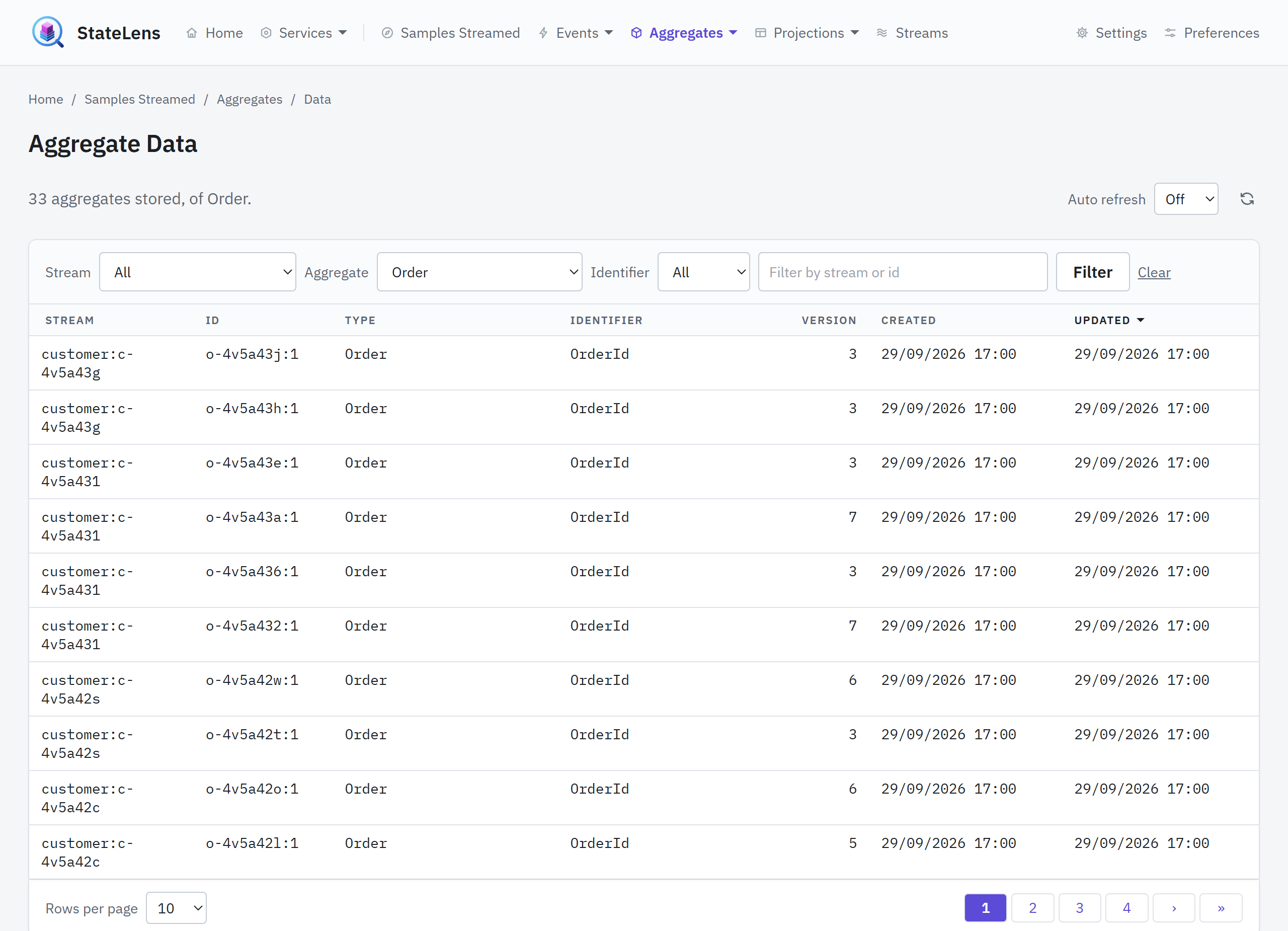Sort by the UPDATED column header
Image resolution: width=1288 pixels, height=931 pixels.
(x=1102, y=321)
